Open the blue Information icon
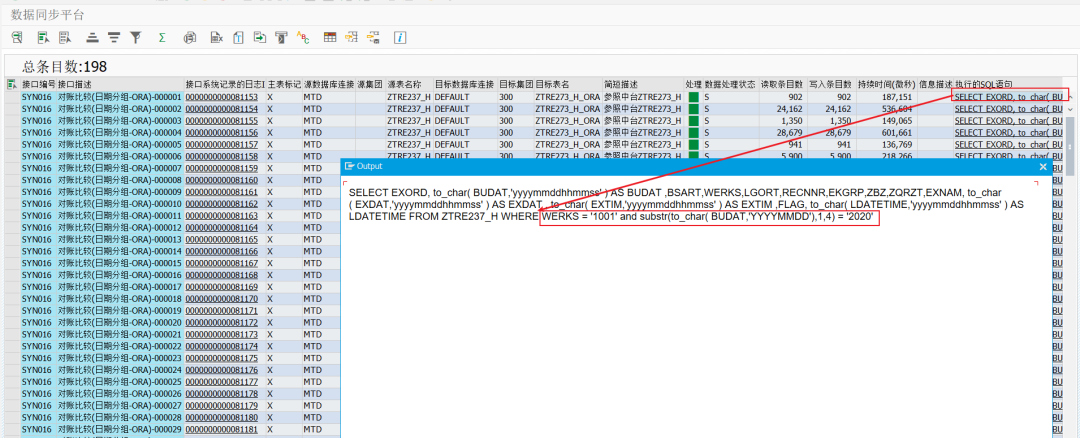 point(400,37)
